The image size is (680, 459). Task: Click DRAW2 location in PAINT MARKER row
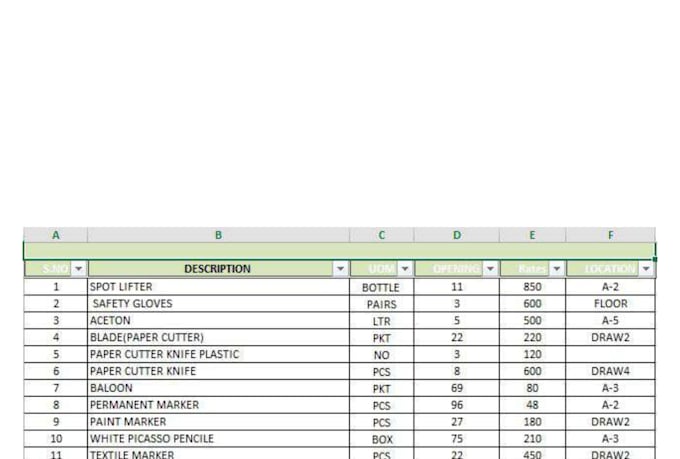(x=611, y=422)
